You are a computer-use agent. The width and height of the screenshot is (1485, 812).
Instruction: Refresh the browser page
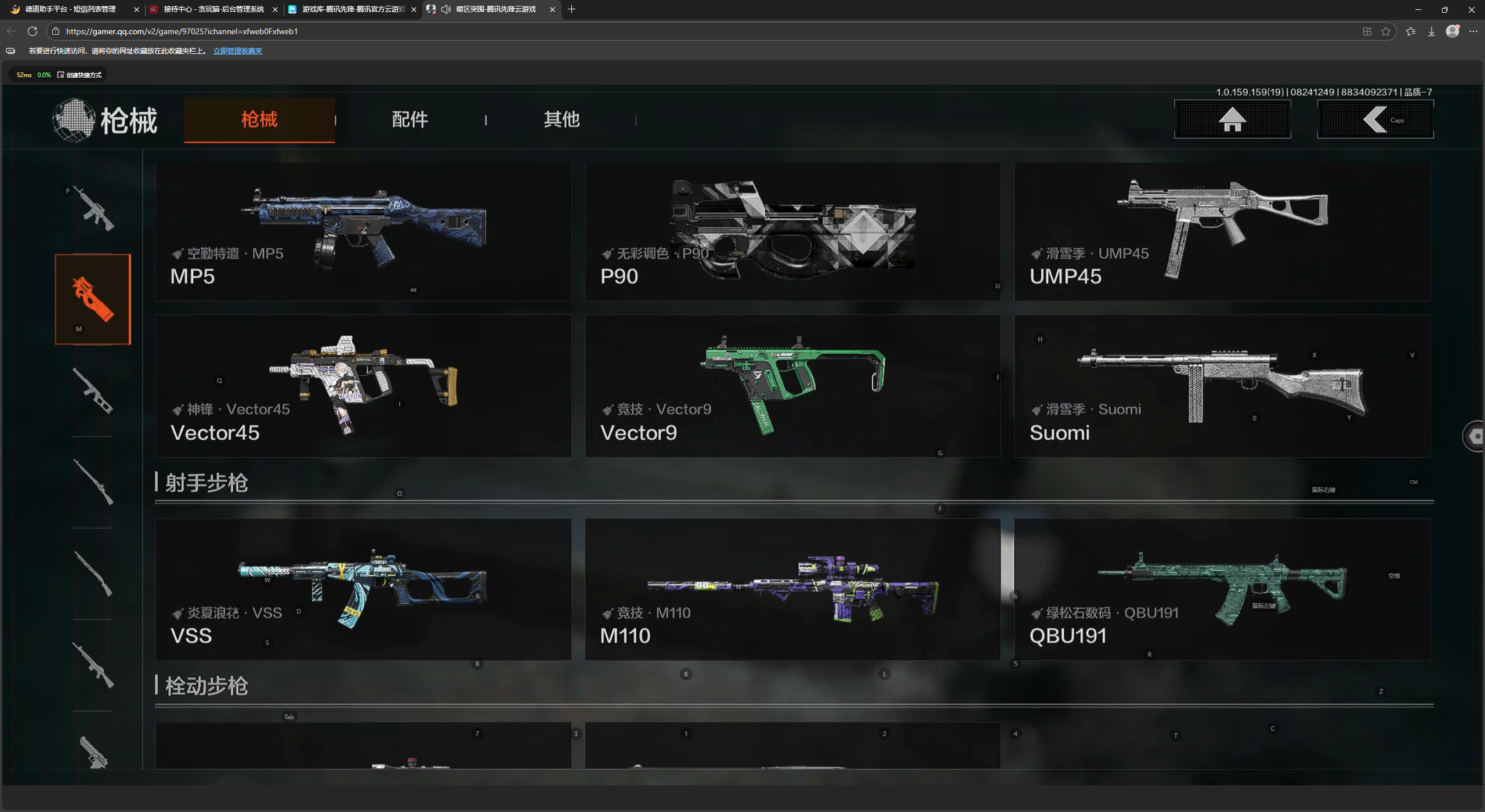[32, 31]
